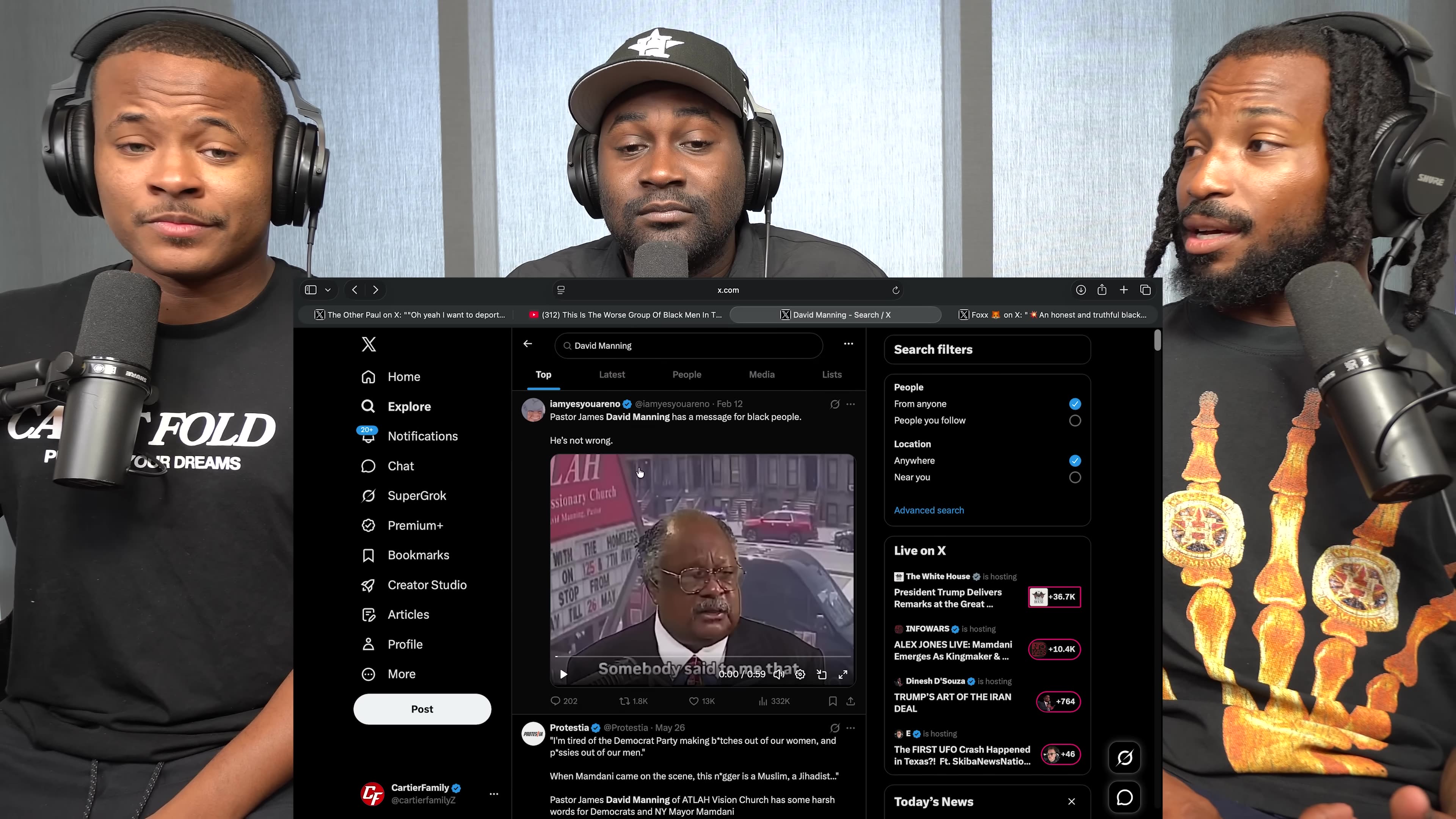Open the Bookmarks page
Image resolution: width=1456 pixels, height=819 pixels.
pos(405,555)
